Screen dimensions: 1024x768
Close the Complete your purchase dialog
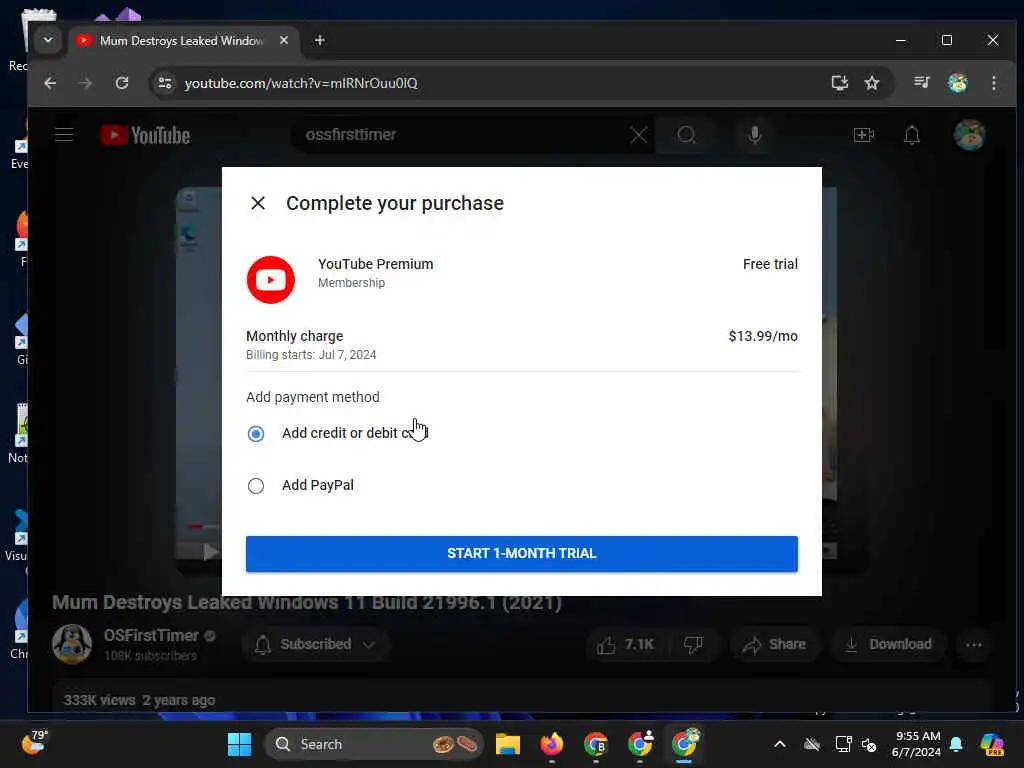point(258,203)
